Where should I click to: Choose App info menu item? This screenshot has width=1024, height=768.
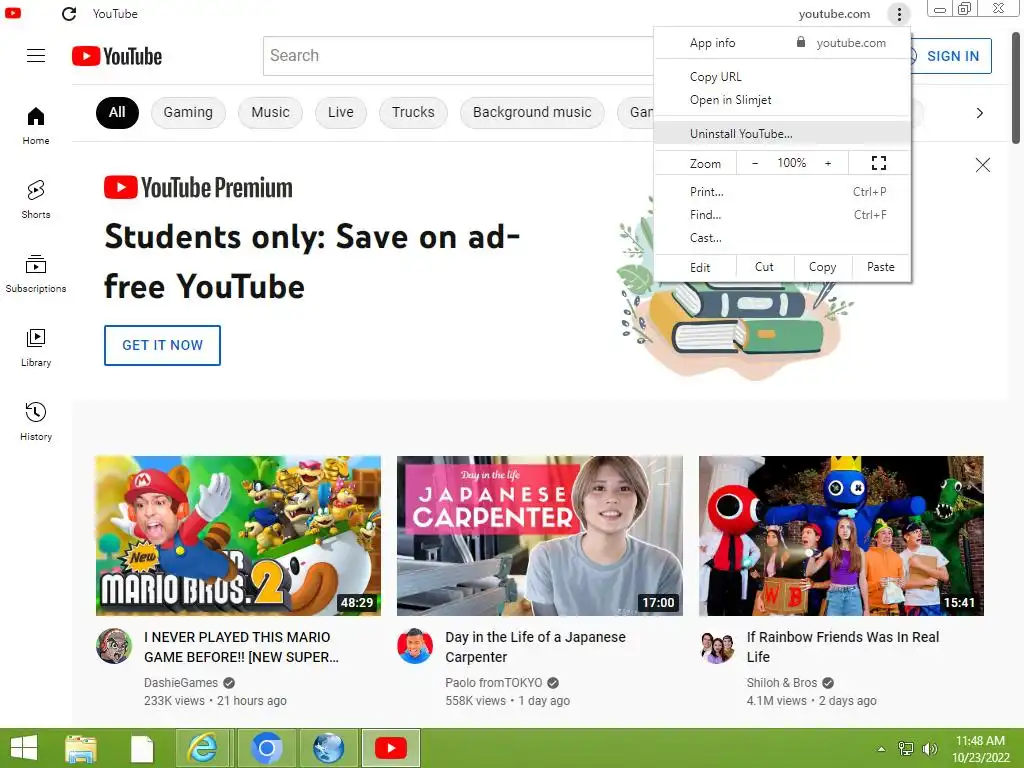click(712, 43)
